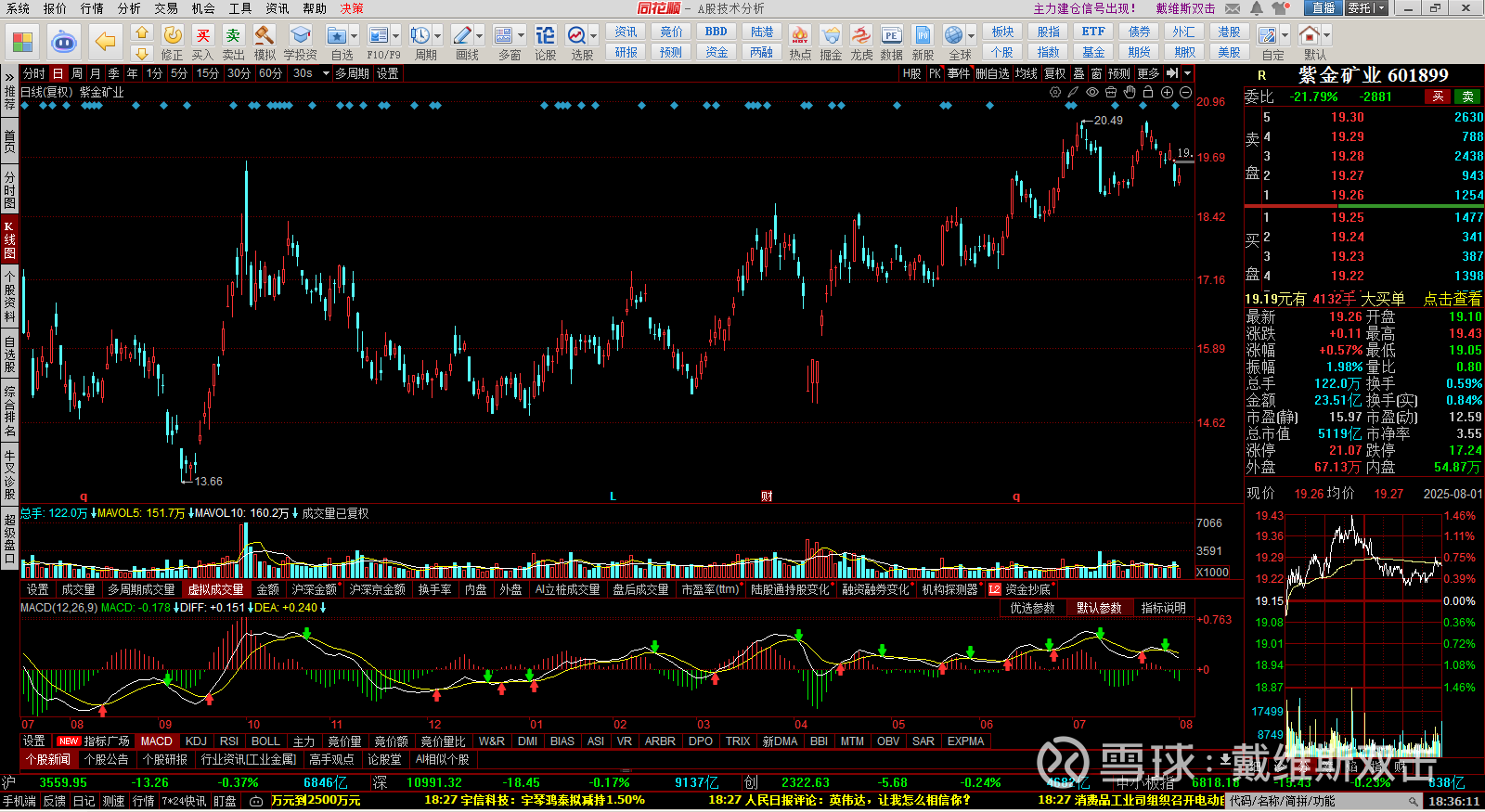Click the notification bell icon
This screenshot has height=812, width=1485.
click(1257, 8)
